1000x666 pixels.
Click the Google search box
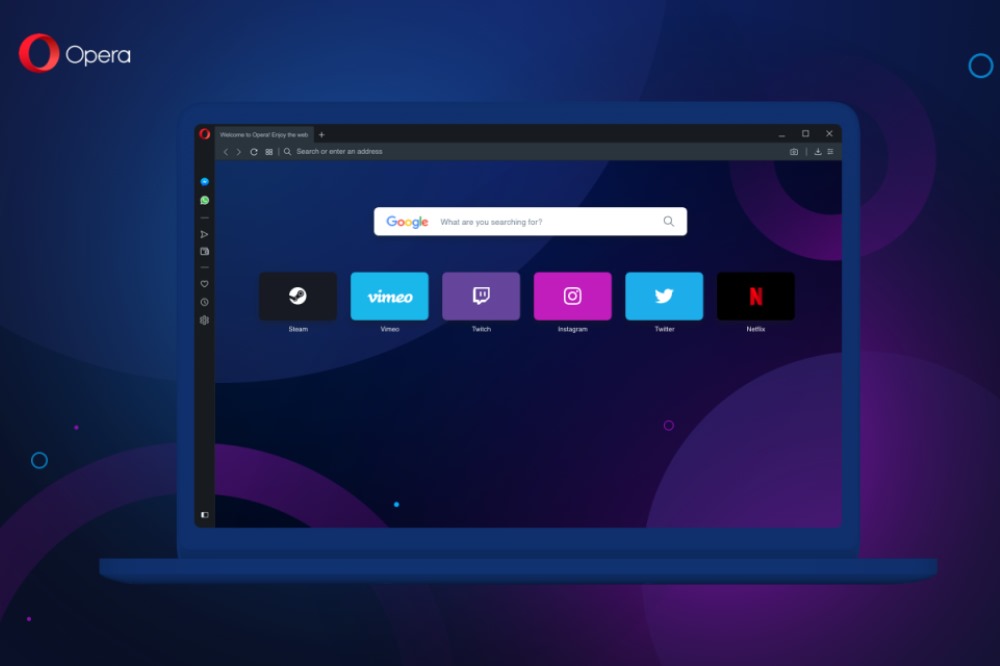point(530,221)
